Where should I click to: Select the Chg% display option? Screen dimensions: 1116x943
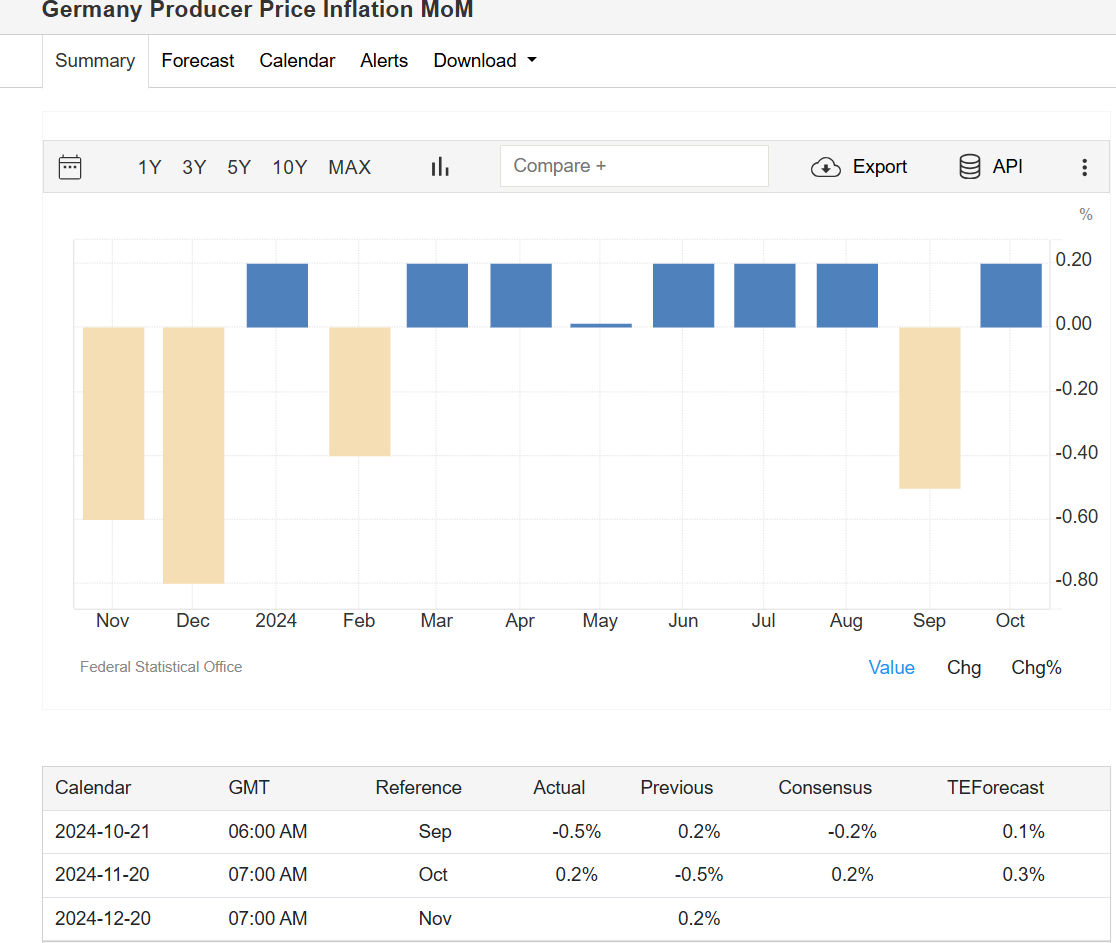(x=1036, y=668)
